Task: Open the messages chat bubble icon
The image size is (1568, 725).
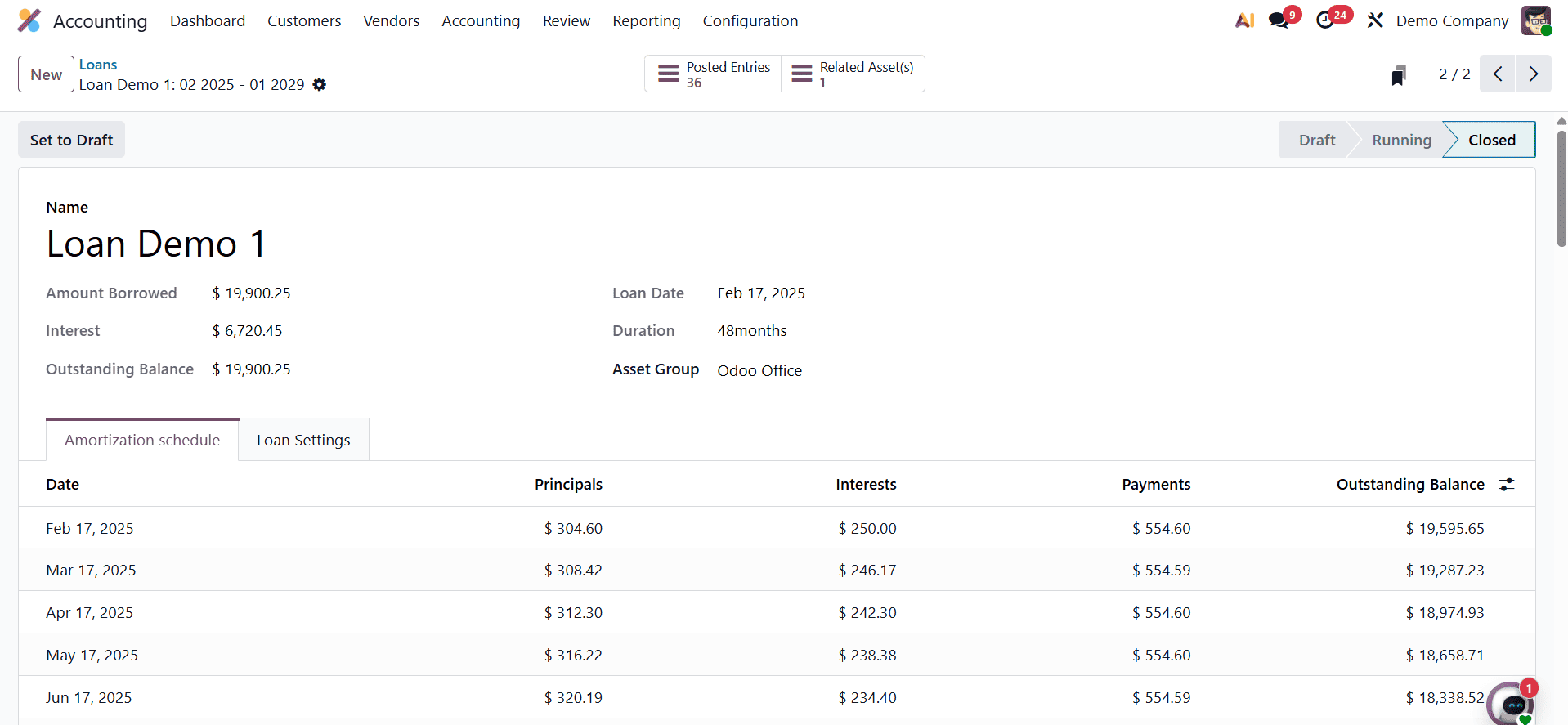Action: coord(1279,20)
